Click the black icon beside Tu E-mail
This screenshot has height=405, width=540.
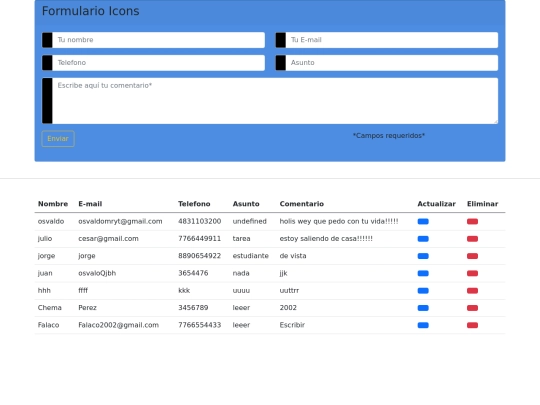[x=281, y=40]
